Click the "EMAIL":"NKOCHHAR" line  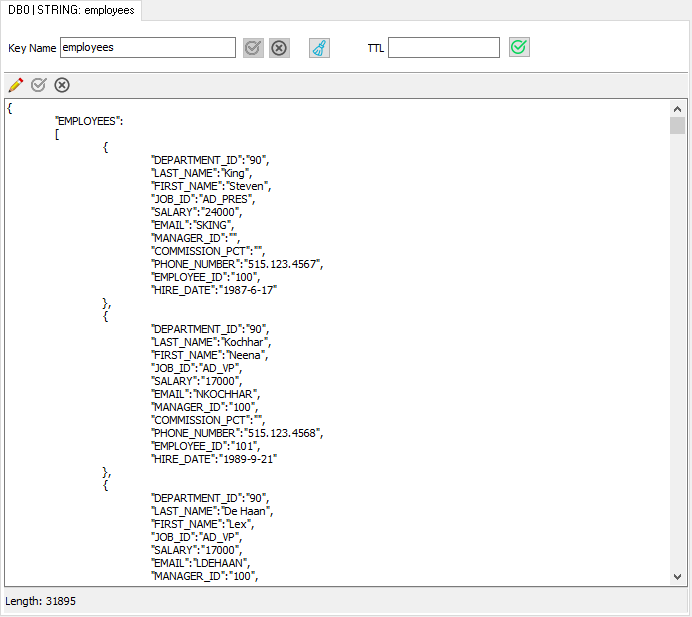pyautogui.click(x=205, y=394)
